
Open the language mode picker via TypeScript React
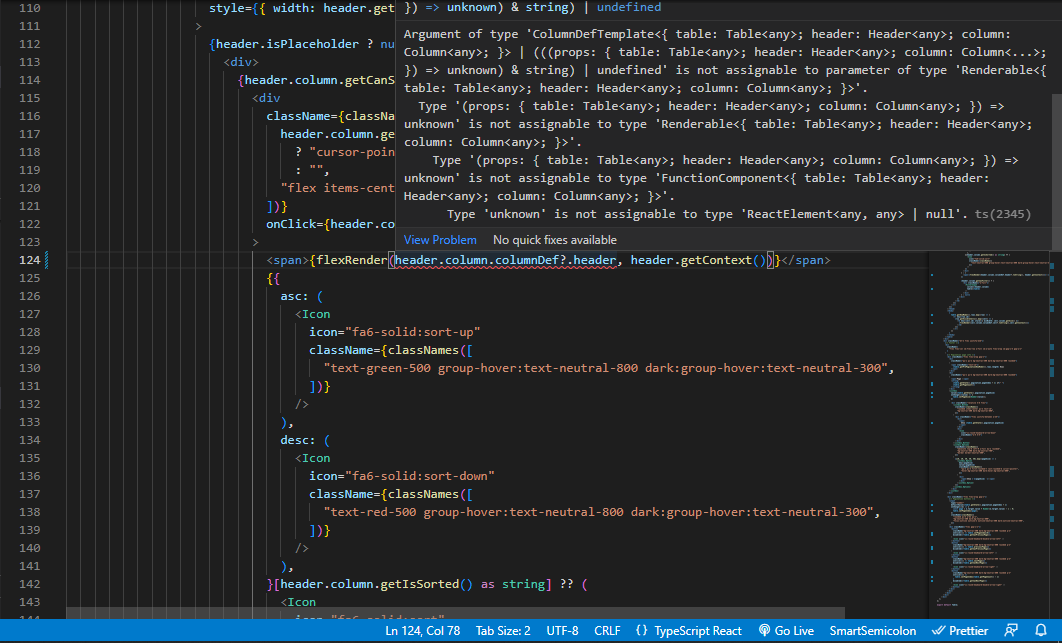pos(700,630)
